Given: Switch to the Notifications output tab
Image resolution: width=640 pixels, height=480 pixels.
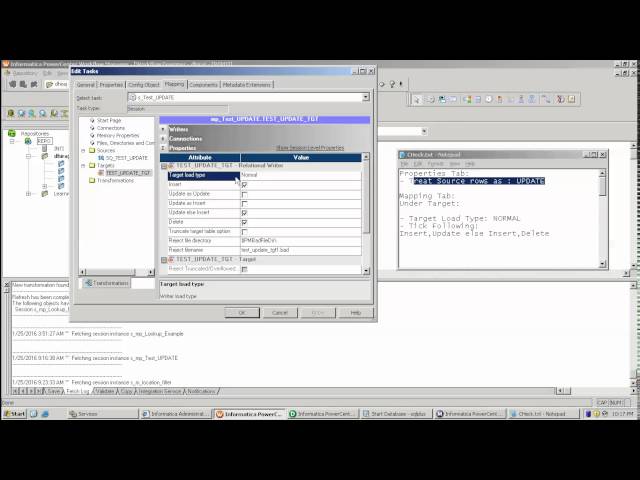Looking at the screenshot, I should [201, 391].
